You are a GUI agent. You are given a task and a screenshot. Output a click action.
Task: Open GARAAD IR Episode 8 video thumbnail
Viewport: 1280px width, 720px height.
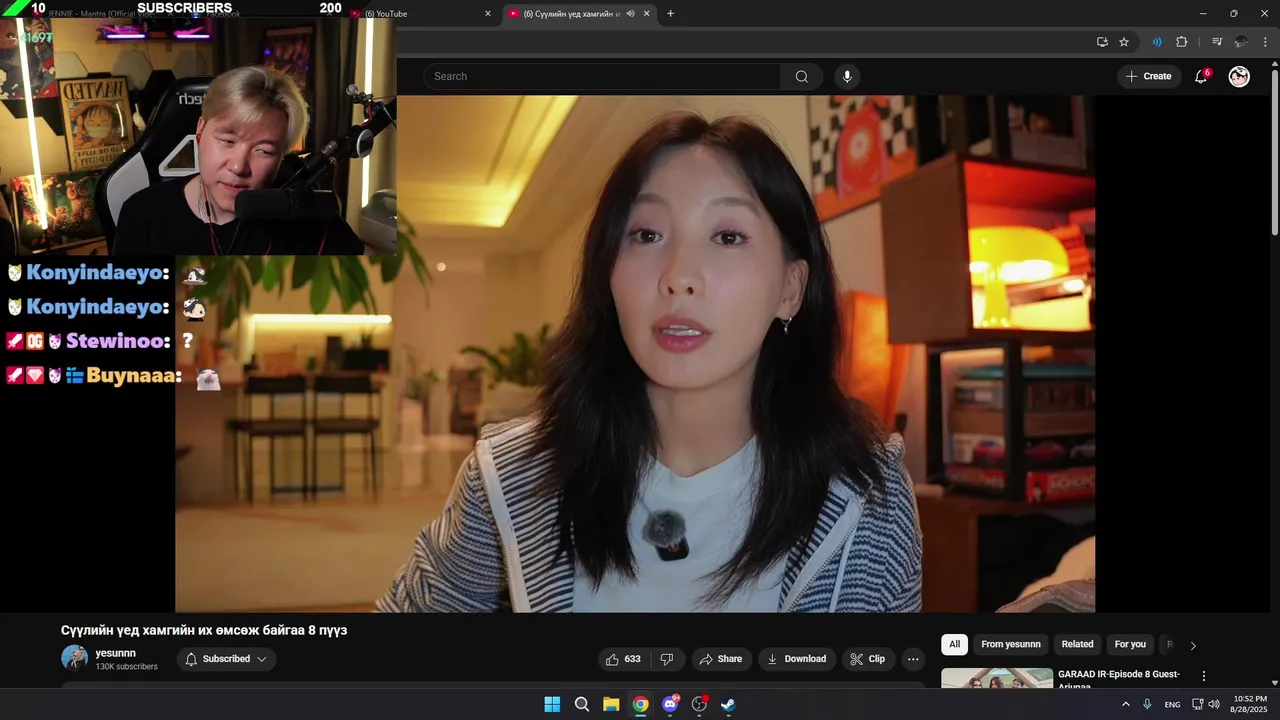pos(997,679)
